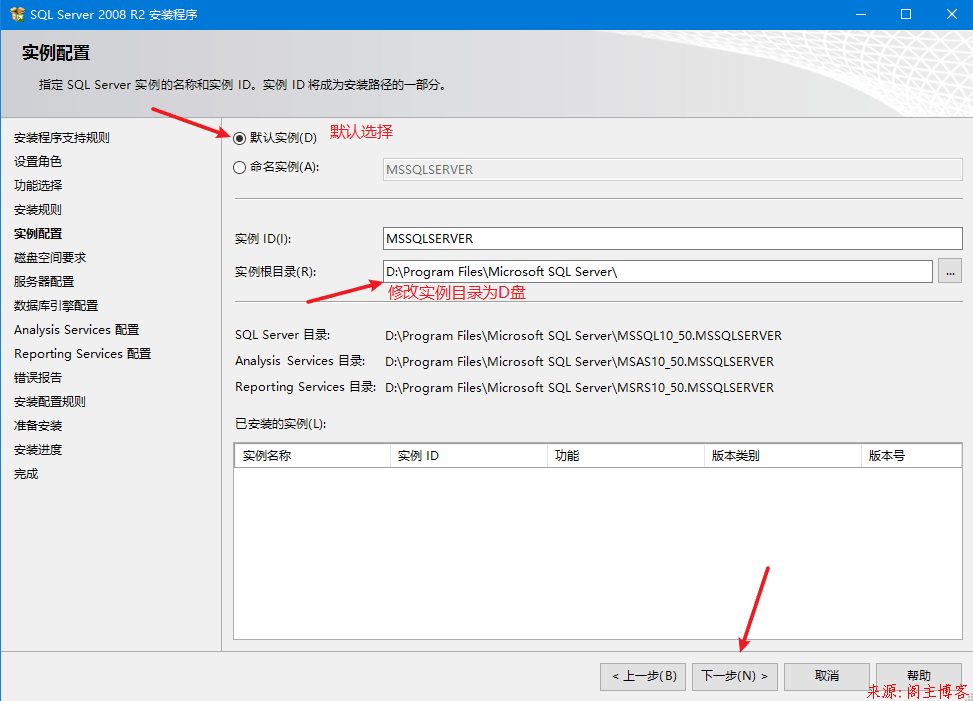973x701 pixels.
Task: Click the SQL Server 目录 path ending MSSQL10_50.MSSQLSERVER
Action: coord(583,336)
